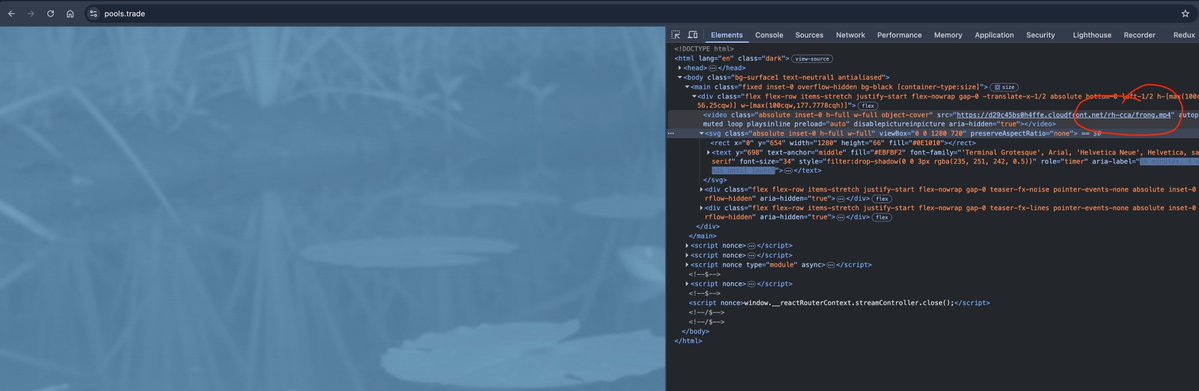1199x391 pixels.
Task: Select the video element row
Action: 934,119
